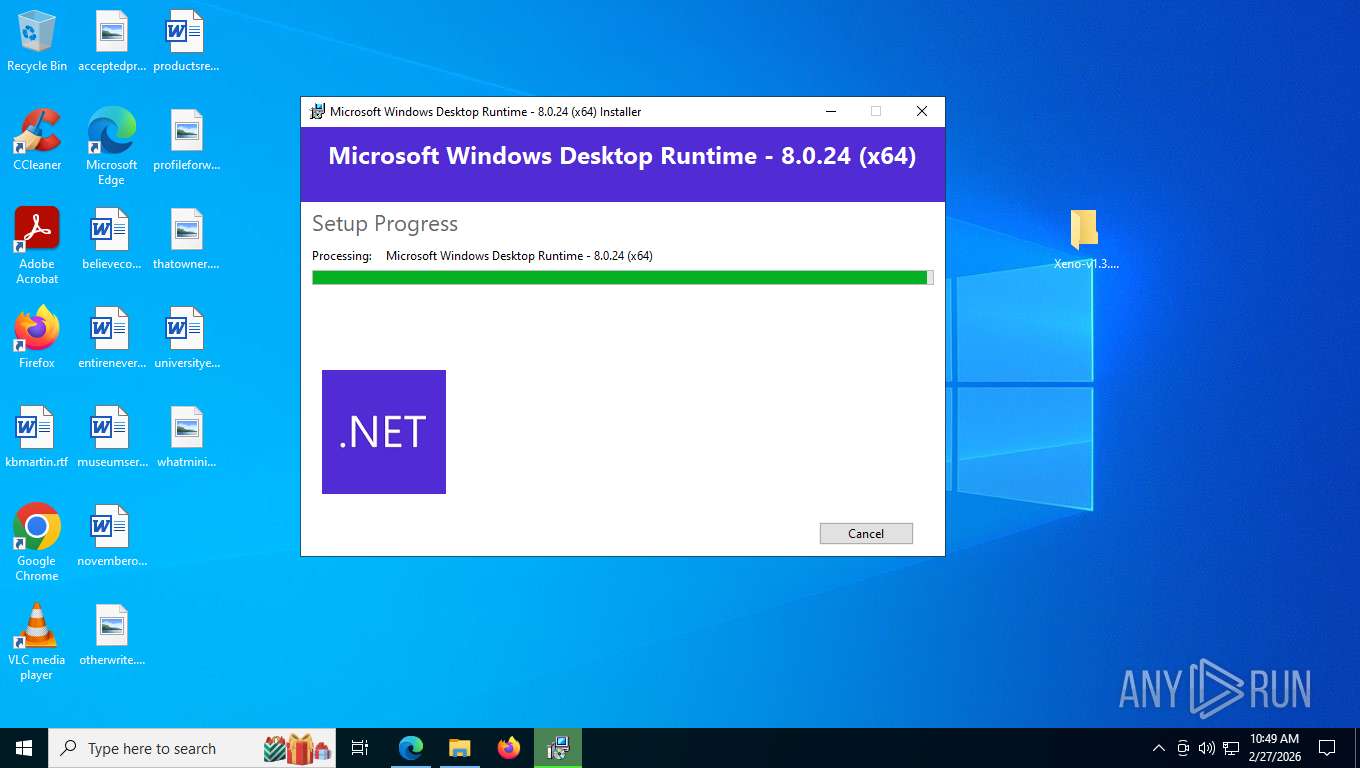The height and width of the screenshot is (768, 1360).
Task: Click the gift boxes icon in search bar
Action: (x=297, y=748)
